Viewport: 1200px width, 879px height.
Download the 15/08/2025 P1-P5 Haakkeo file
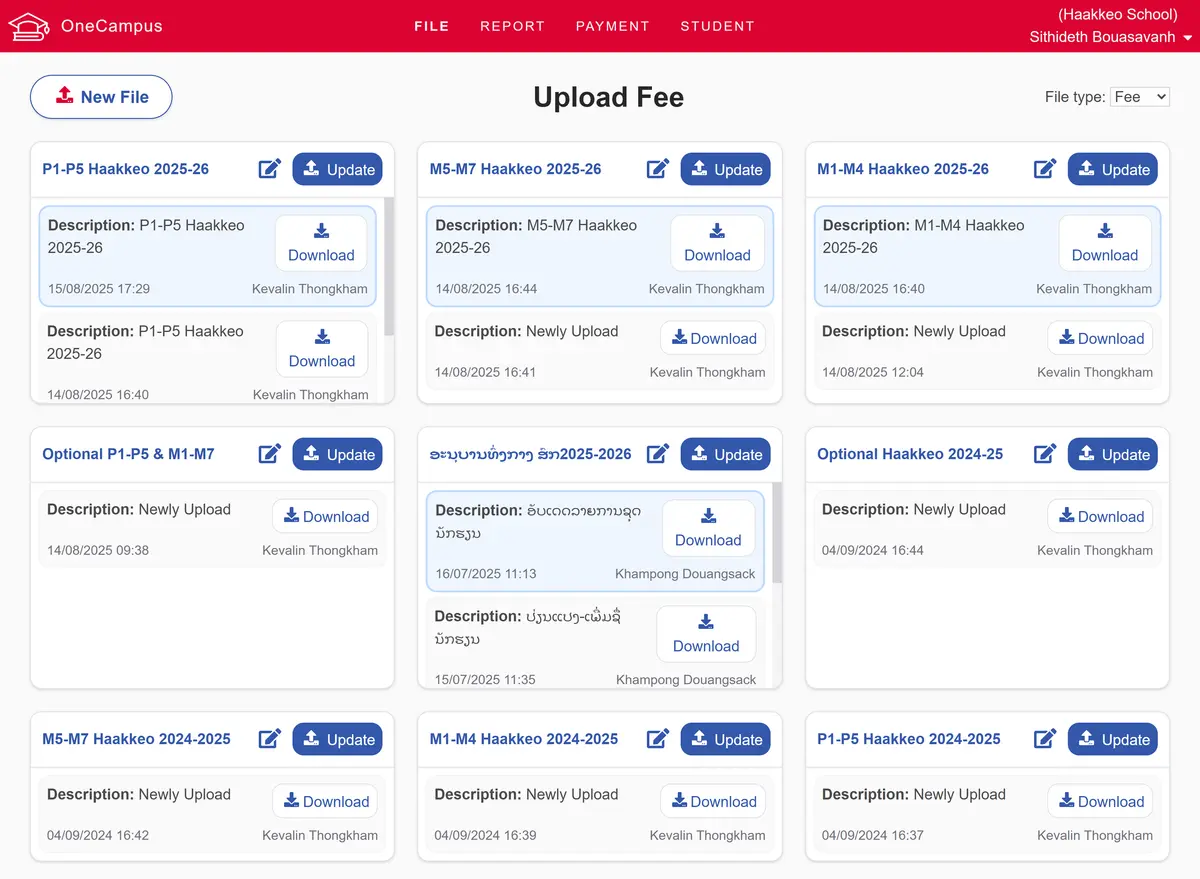click(321, 243)
